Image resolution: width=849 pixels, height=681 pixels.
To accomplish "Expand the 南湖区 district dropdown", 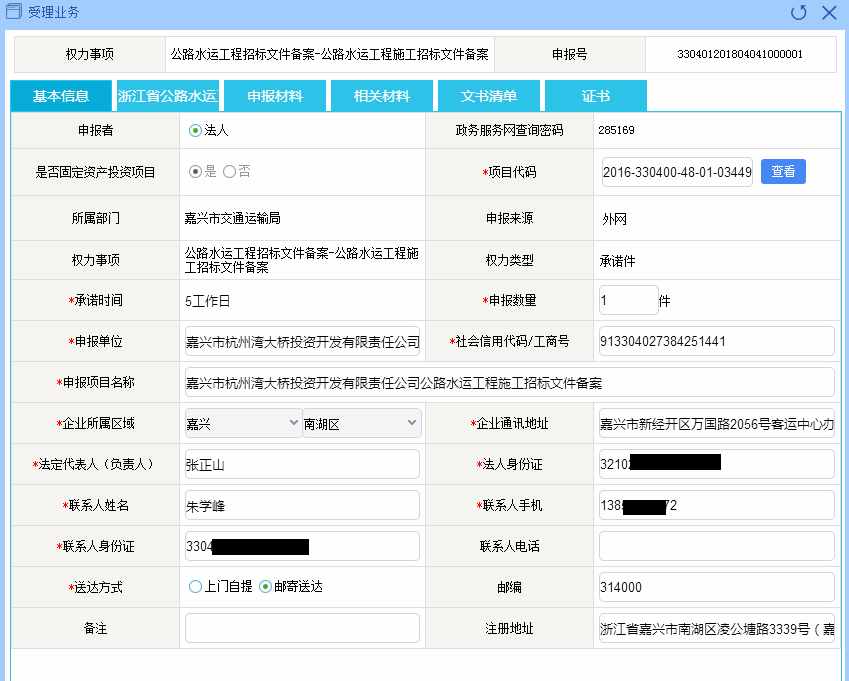I will point(361,424).
